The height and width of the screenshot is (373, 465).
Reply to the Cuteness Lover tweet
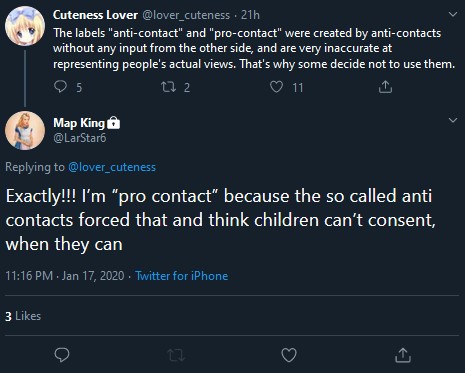pos(61,87)
